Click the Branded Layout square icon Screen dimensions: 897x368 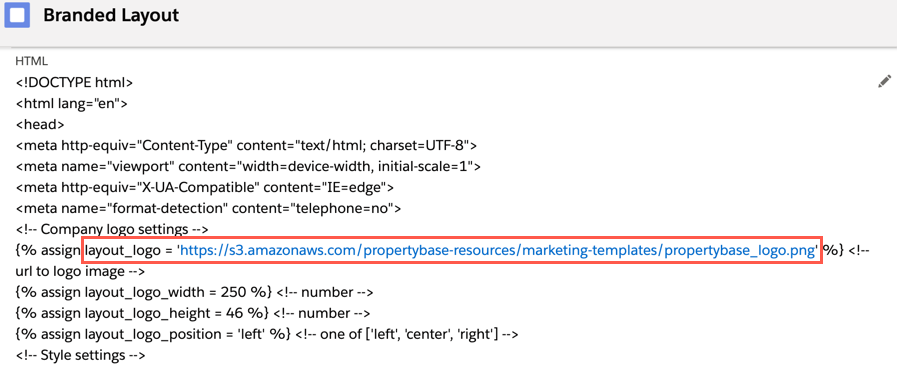[17, 15]
